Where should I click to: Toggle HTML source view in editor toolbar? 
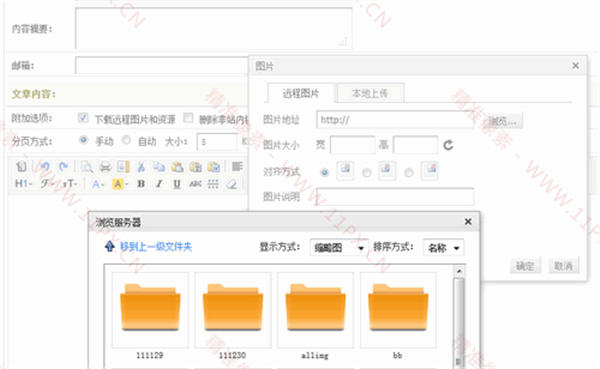21,167
